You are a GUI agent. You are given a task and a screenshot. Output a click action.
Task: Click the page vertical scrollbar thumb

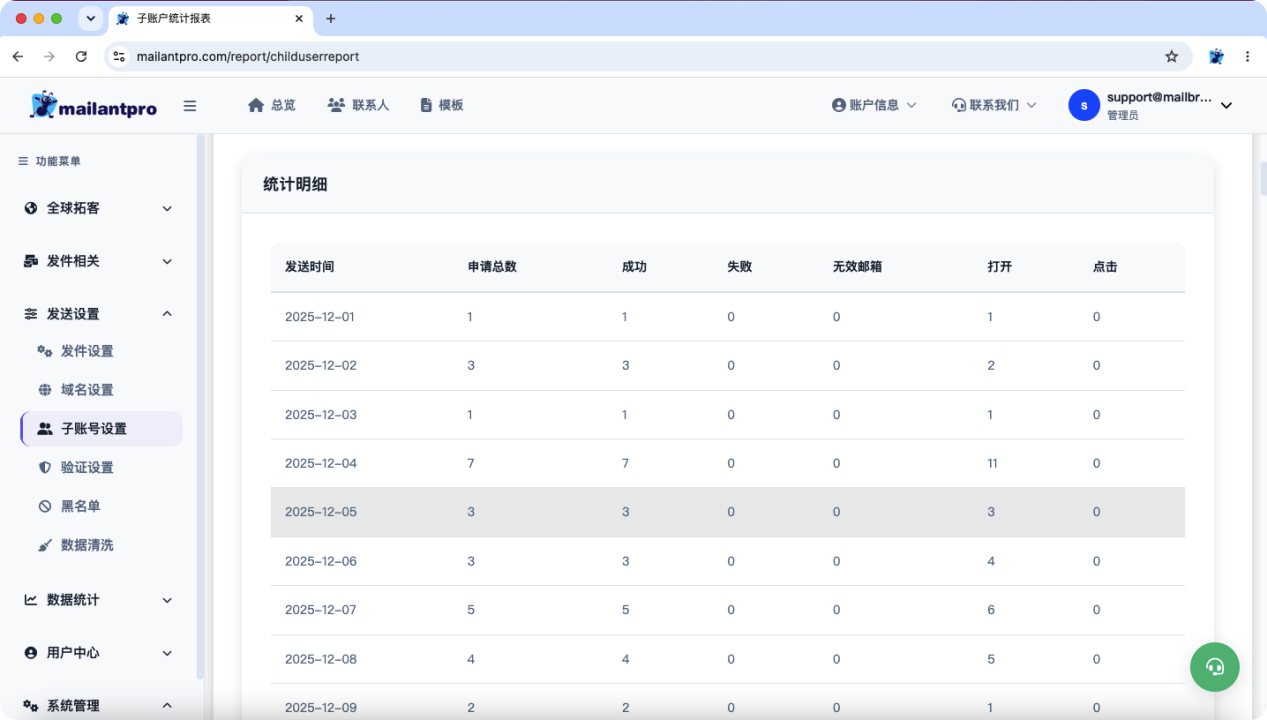click(1262, 177)
